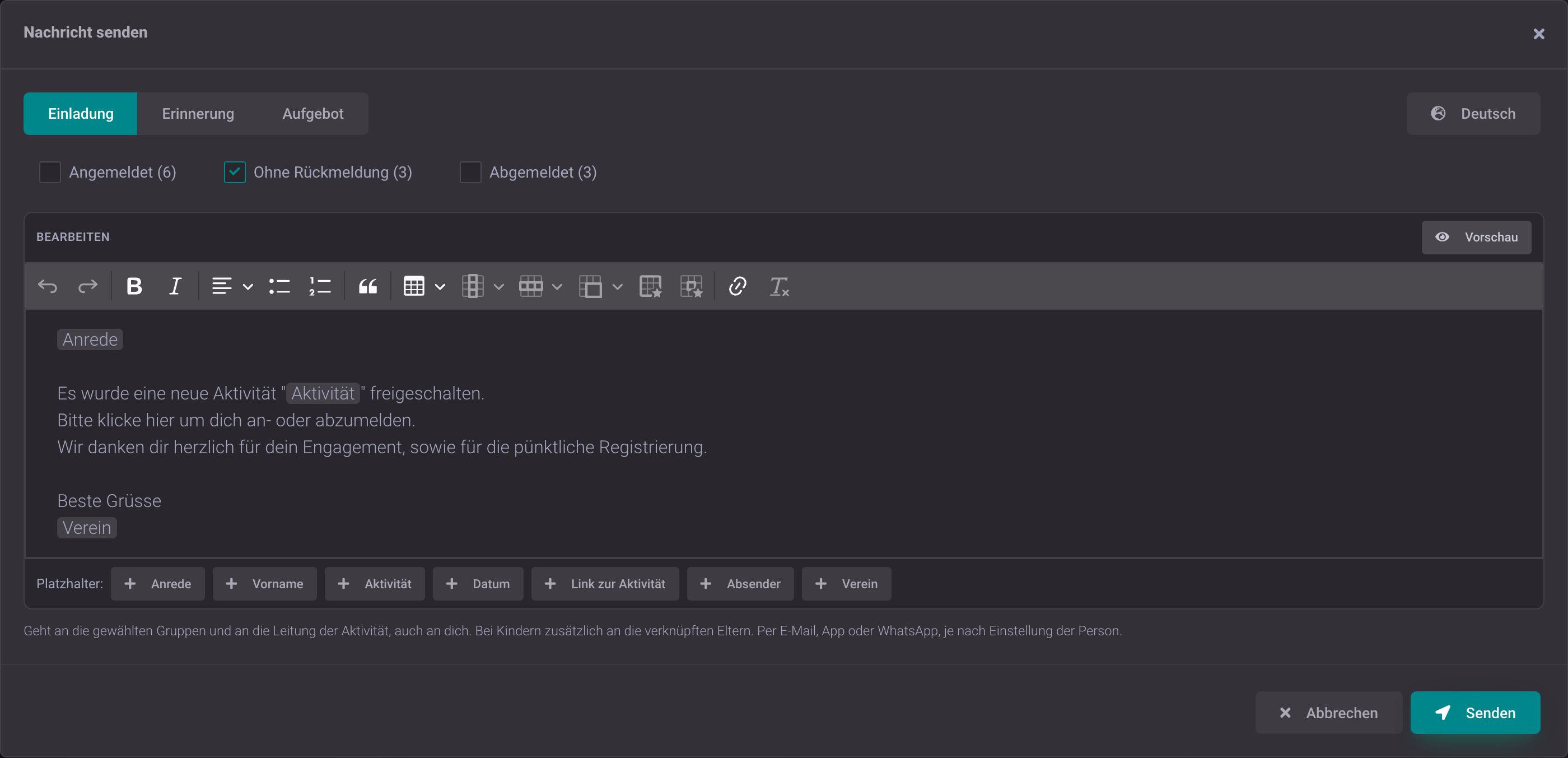This screenshot has width=1568, height=758.
Task: Click the Senden button
Action: pyautogui.click(x=1476, y=713)
